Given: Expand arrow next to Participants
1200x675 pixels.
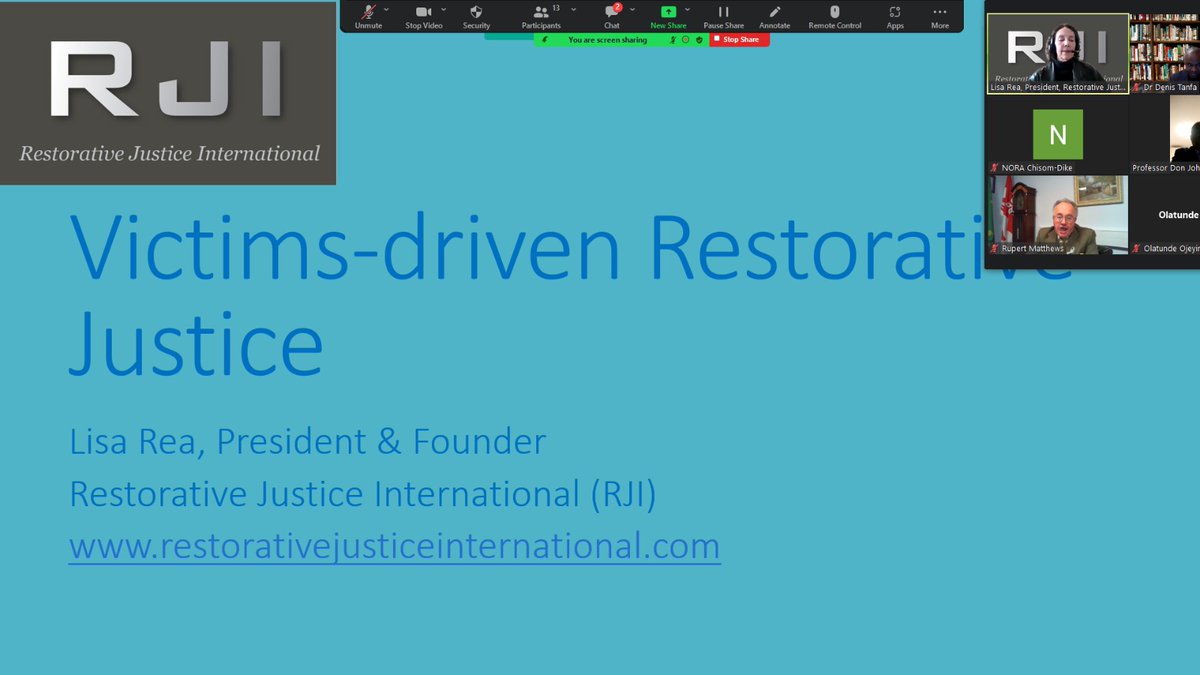Looking at the screenshot, I should point(573,8).
